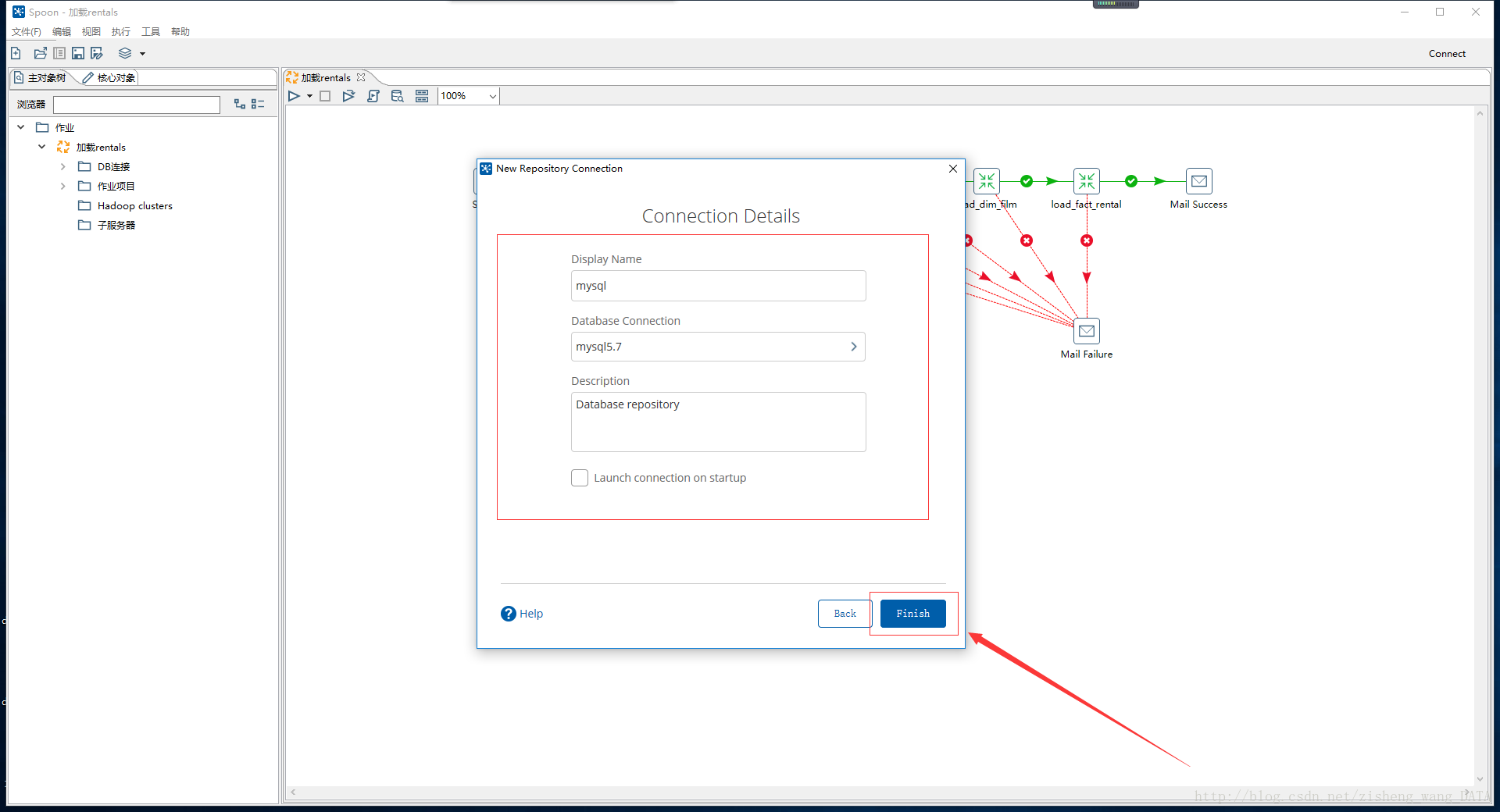Click the replay job icon
The width and height of the screenshot is (1500, 812).
coord(348,96)
